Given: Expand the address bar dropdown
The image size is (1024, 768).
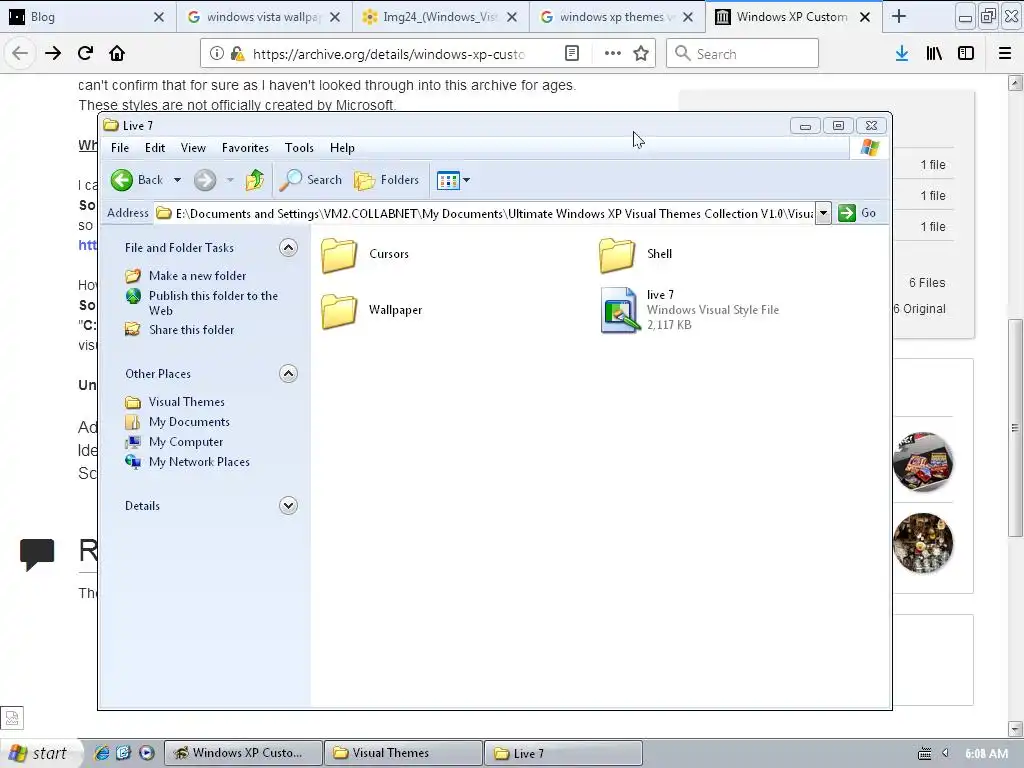Looking at the screenshot, I should (824, 213).
